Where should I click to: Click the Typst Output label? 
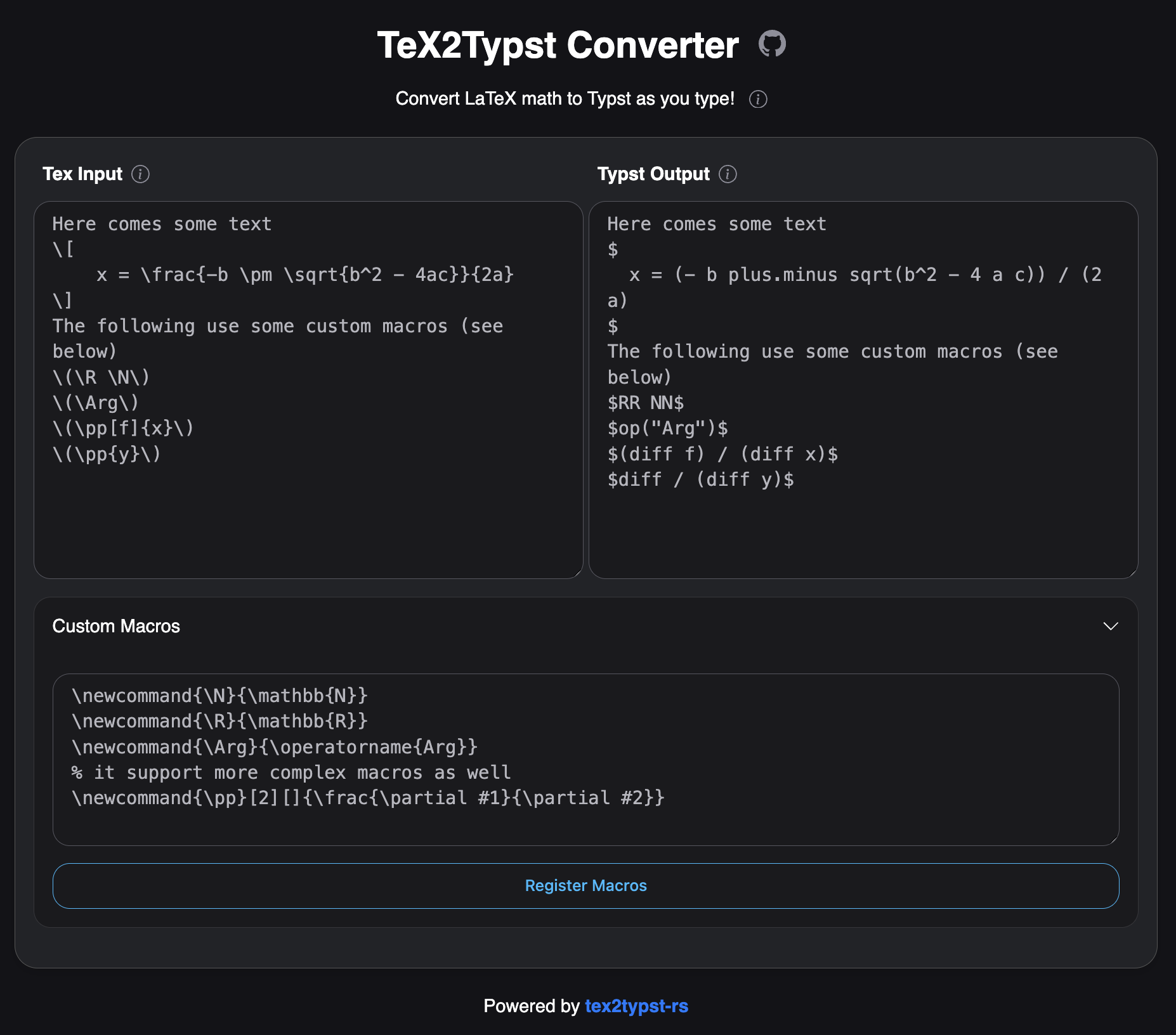(653, 174)
